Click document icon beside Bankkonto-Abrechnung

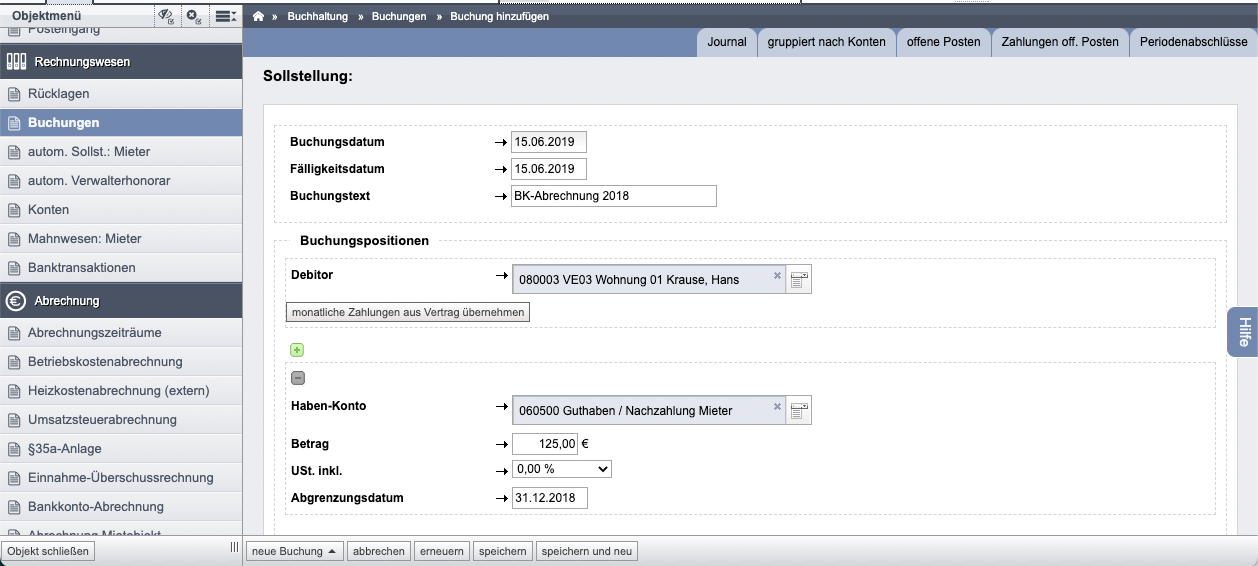[14, 507]
